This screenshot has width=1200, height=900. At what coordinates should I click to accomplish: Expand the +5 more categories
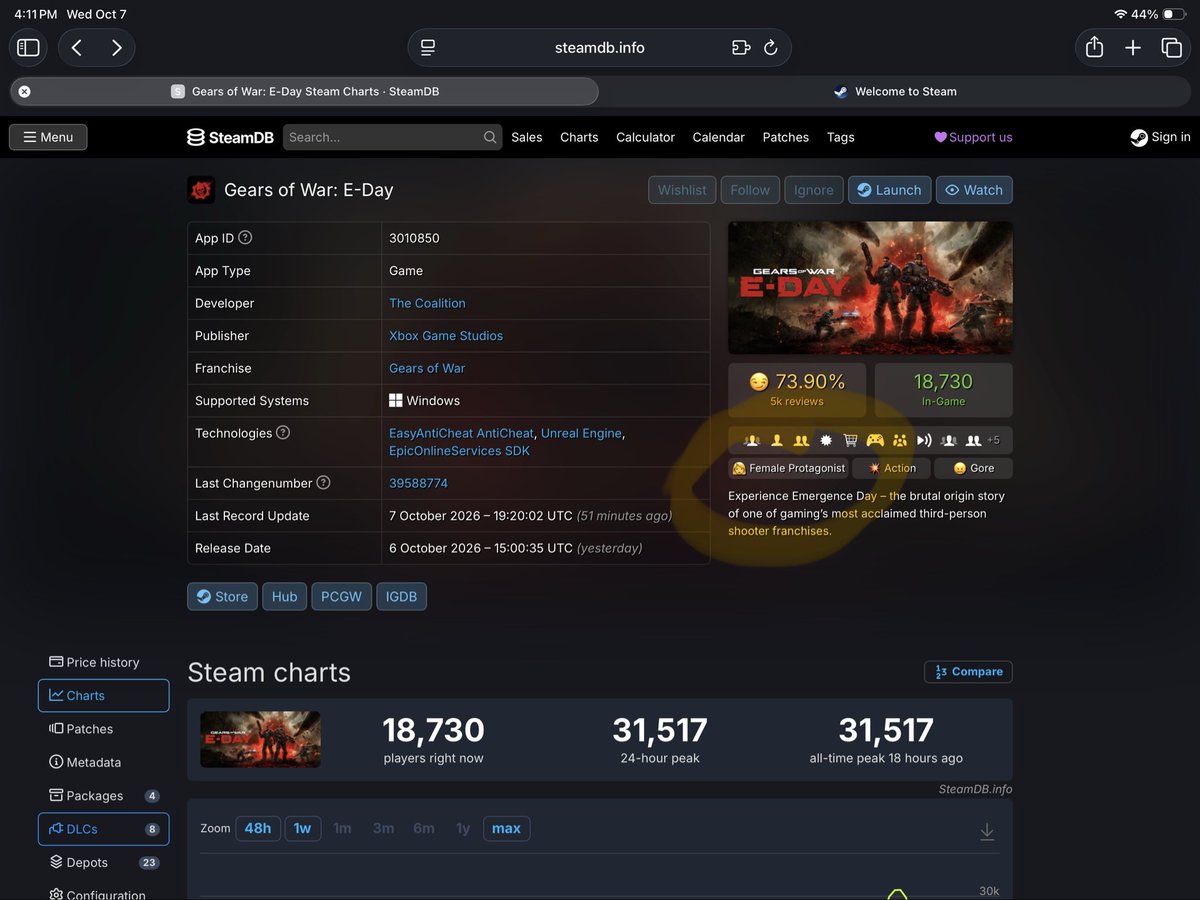coord(993,440)
